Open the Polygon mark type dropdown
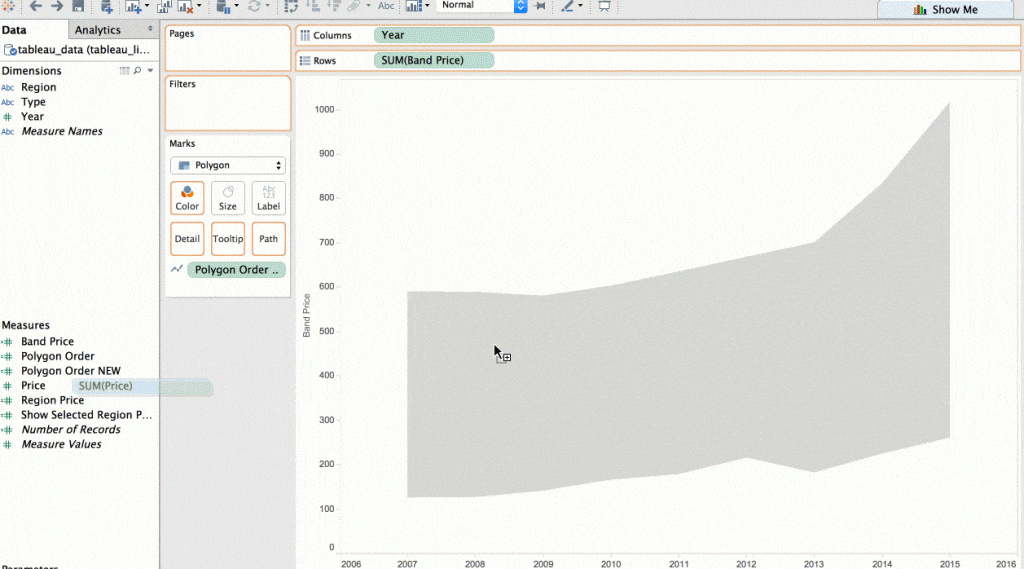Image resolution: width=1024 pixels, height=569 pixels. coord(228,165)
